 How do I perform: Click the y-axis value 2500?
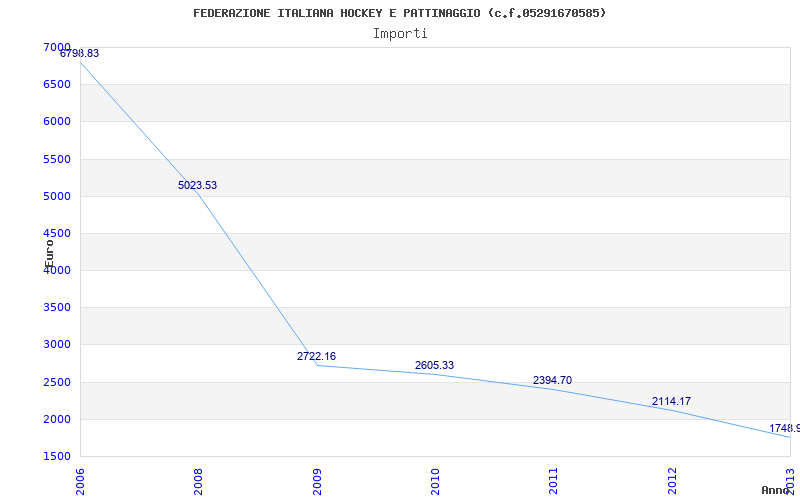coord(57,382)
